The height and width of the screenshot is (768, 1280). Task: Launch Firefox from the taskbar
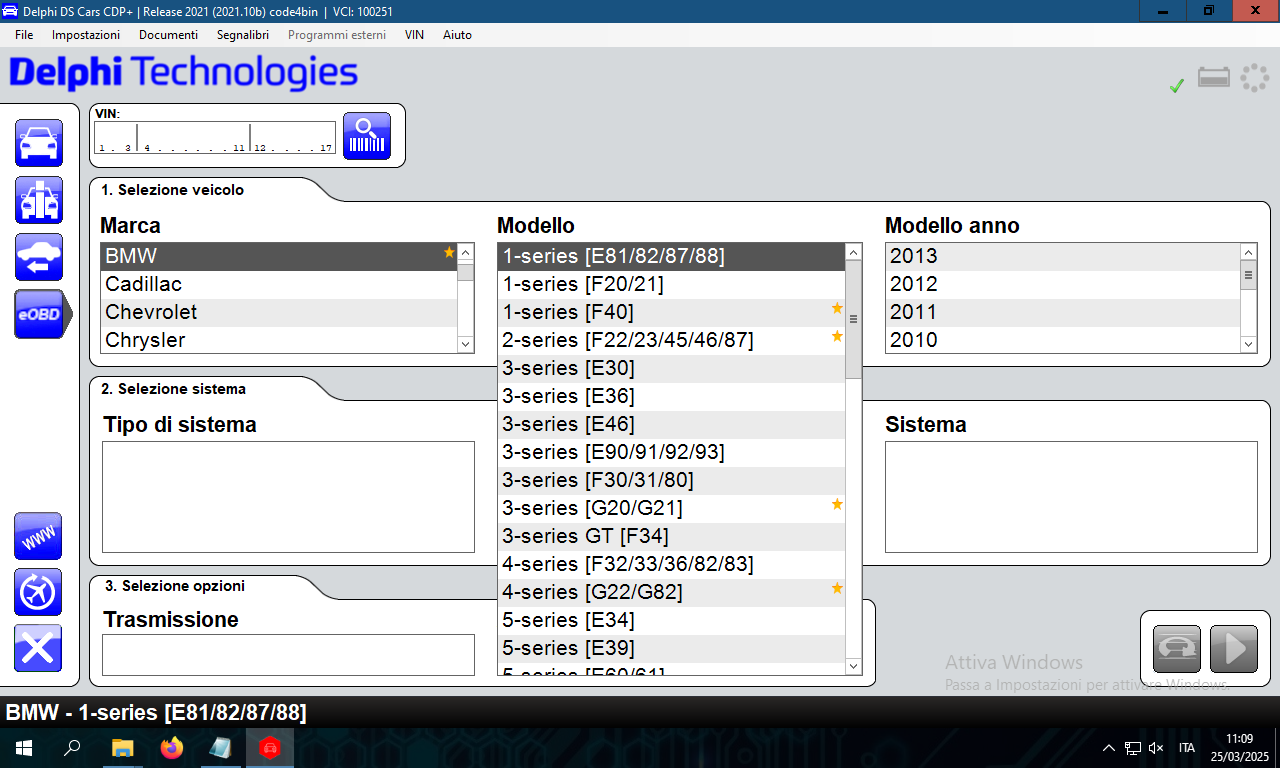click(x=172, y=747)
